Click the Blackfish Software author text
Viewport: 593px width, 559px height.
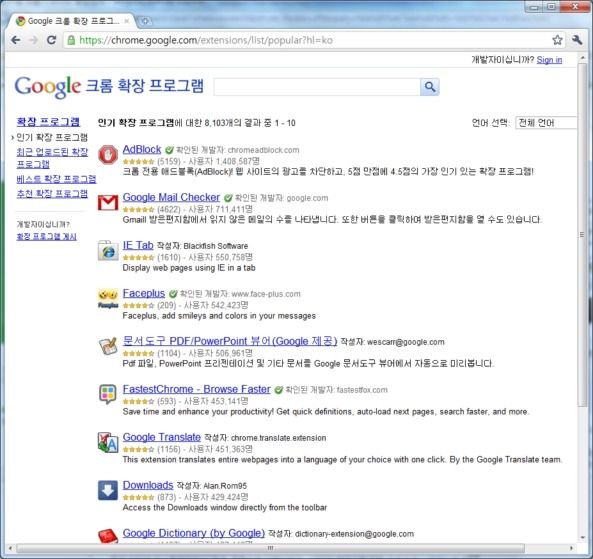click(x=216, y=246)
